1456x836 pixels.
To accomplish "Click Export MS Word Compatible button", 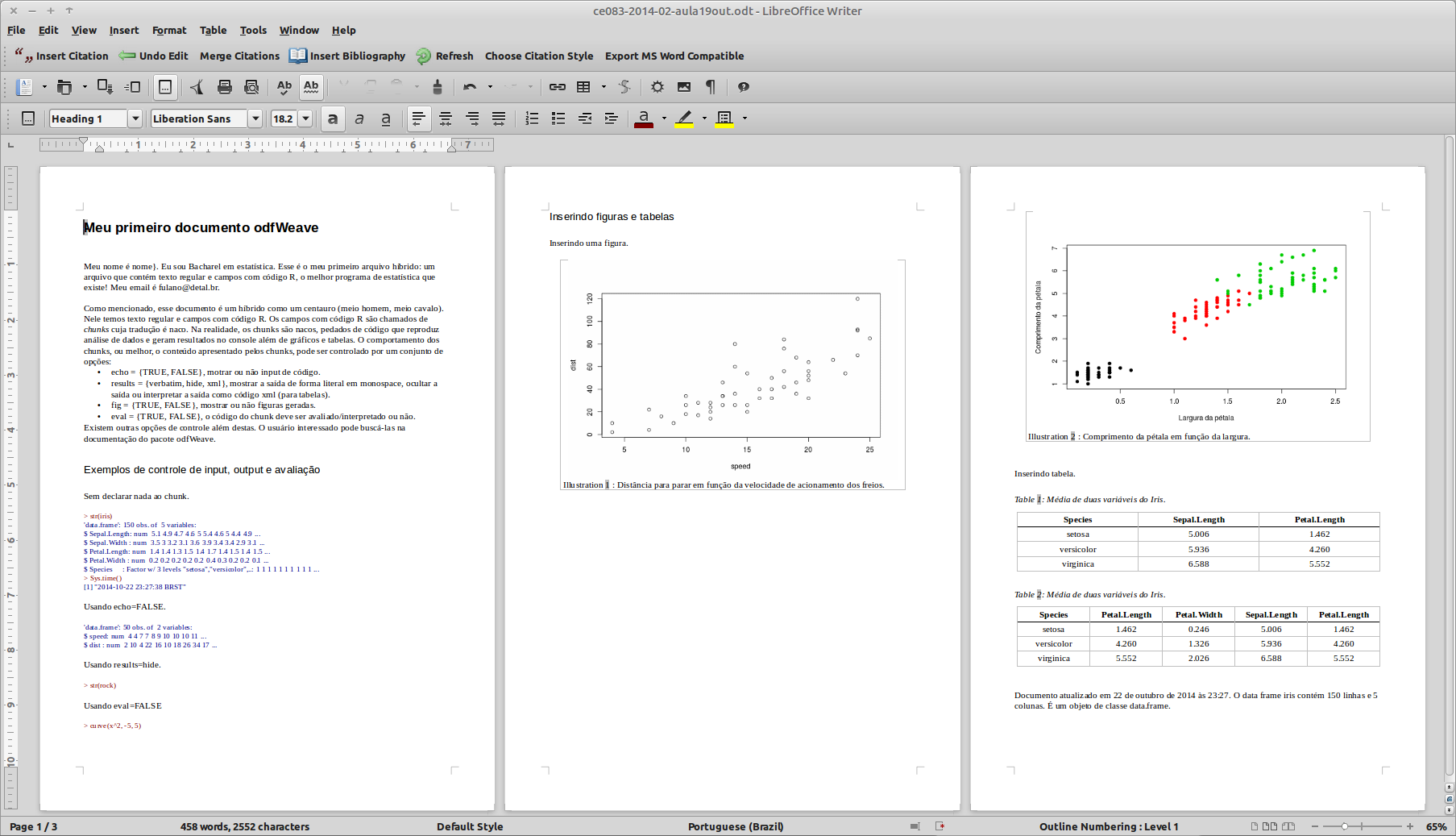I will coord(674,56).
